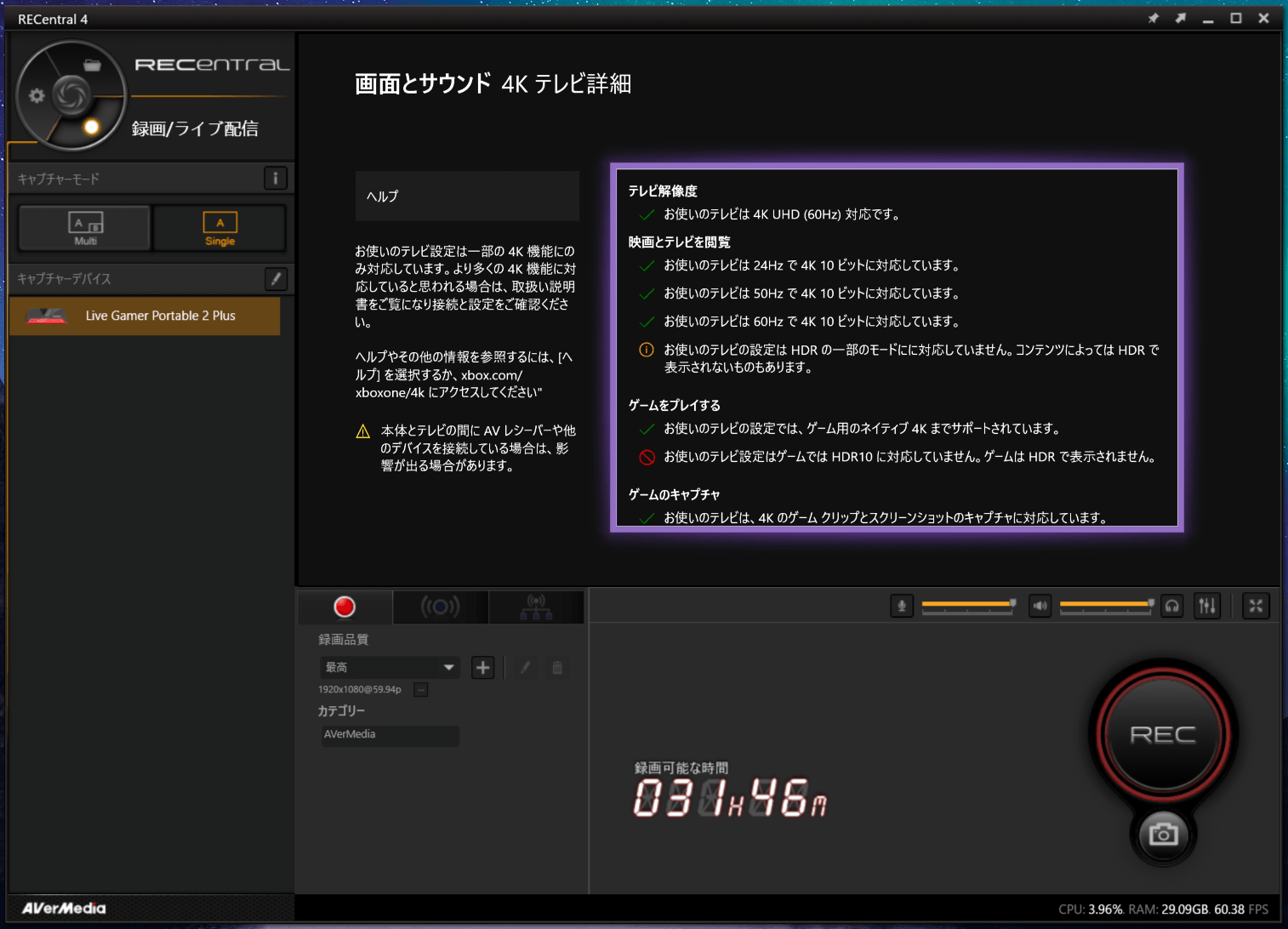
Task: Add a new recording quality profile
Action: click(x=482, y=668)
